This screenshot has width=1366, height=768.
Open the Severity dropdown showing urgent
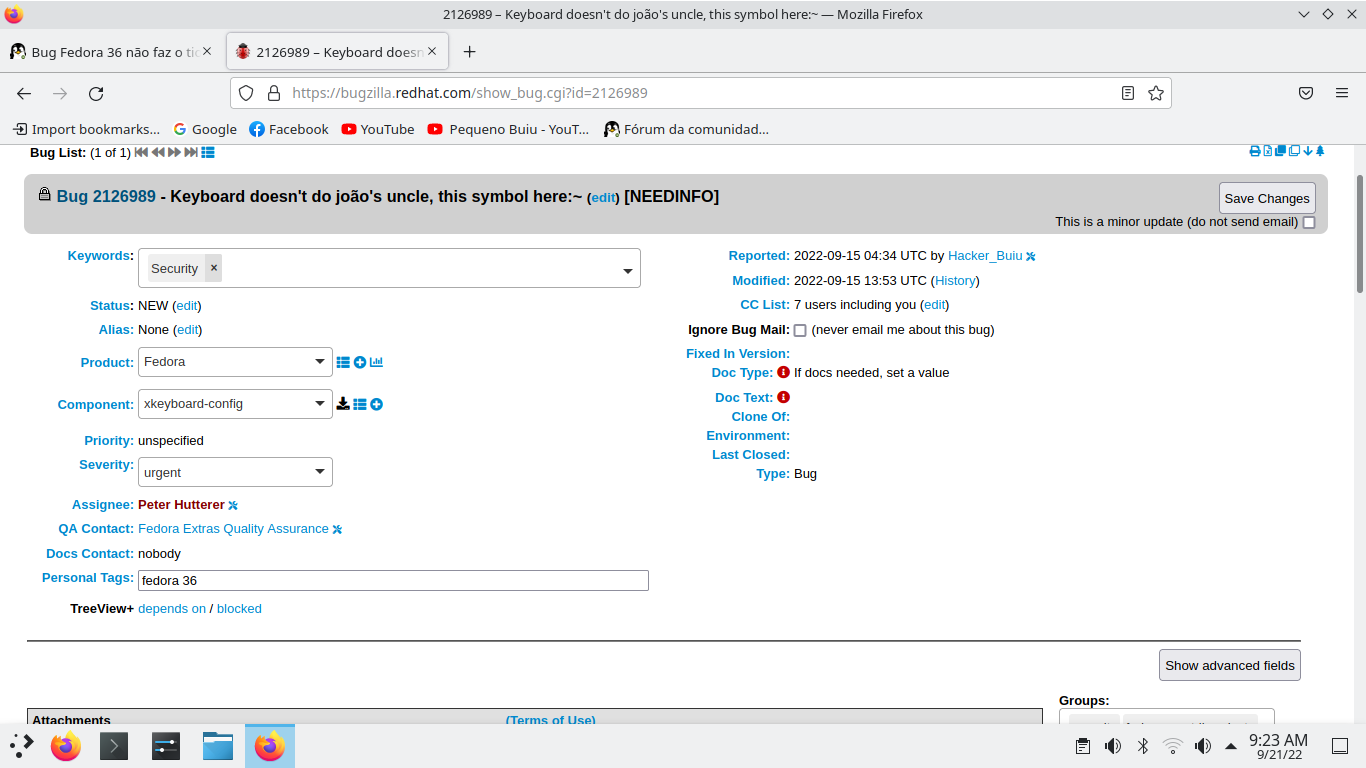[x=235, y=472]
